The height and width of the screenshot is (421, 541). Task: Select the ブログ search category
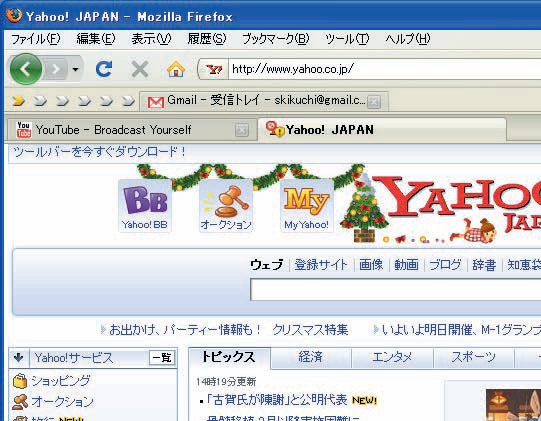tap(445, 265)
